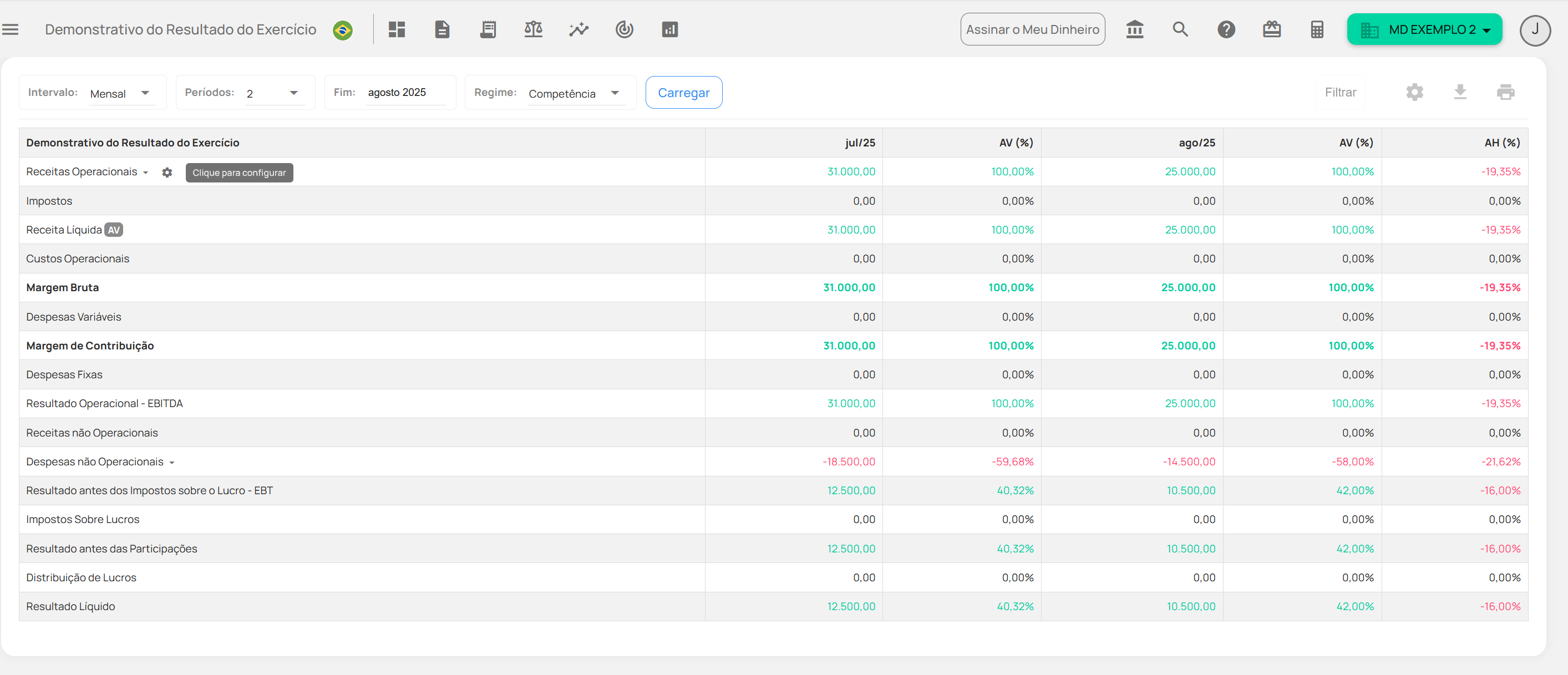Viewport: 1568px width, 675px height.
Task: Click the bank institution icon
Action: click(x=1135, y=29)
